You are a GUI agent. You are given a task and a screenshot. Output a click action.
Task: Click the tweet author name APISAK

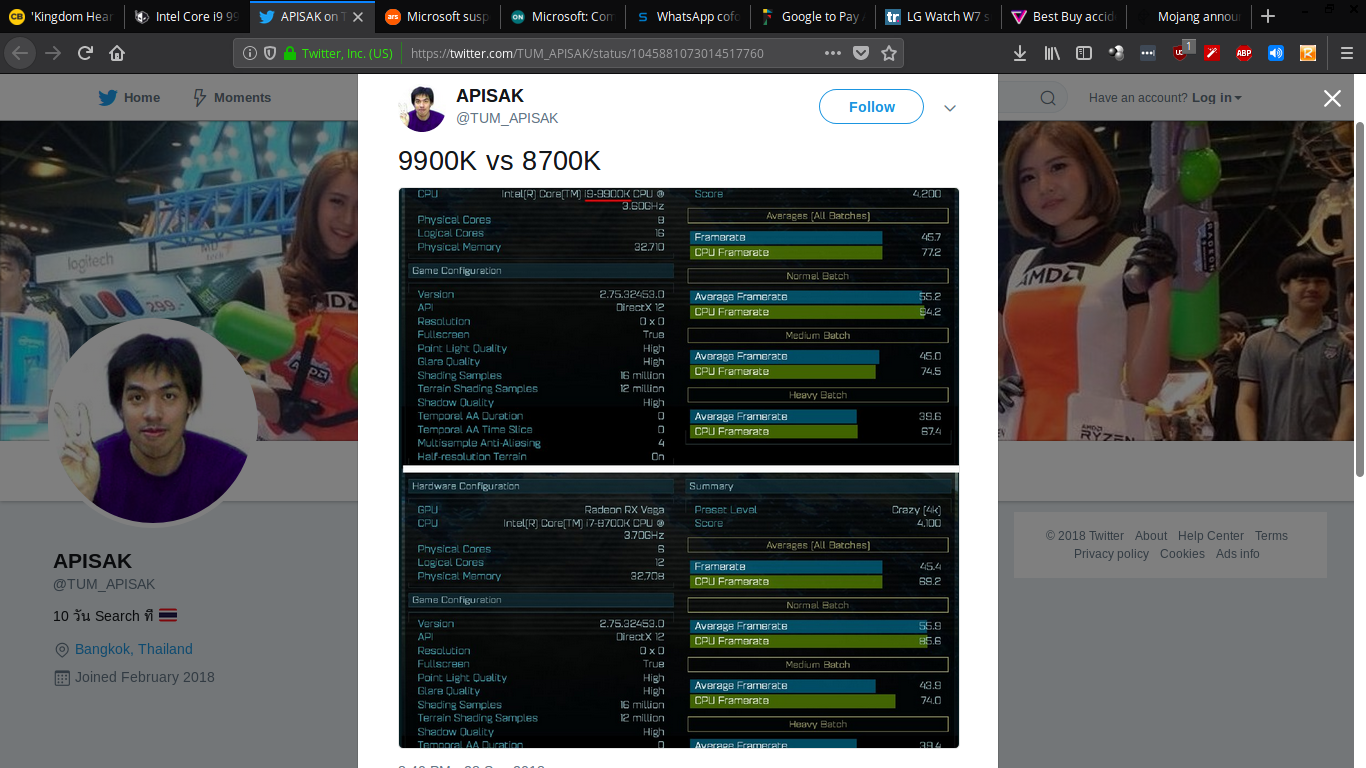pos(490,96)
